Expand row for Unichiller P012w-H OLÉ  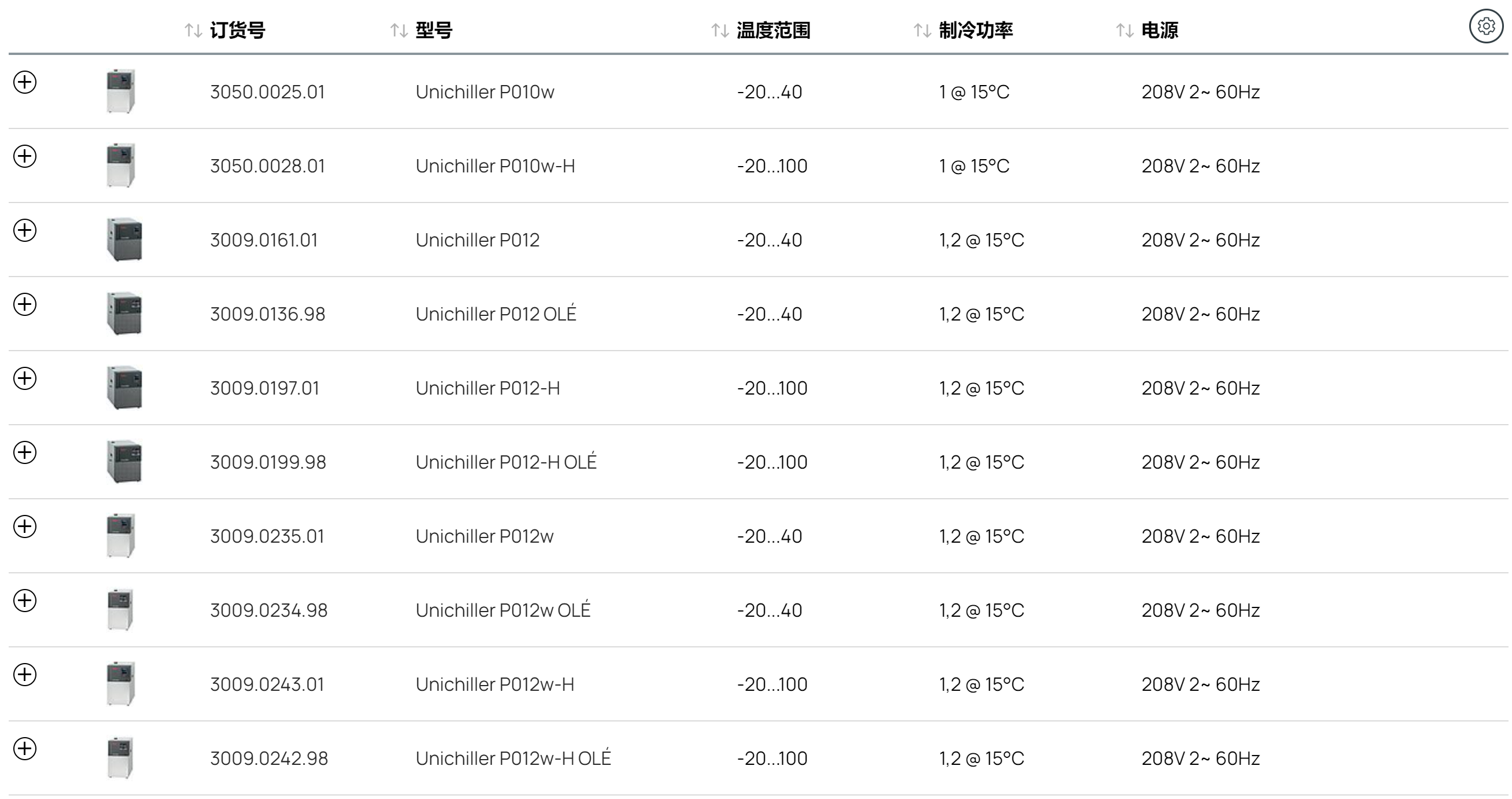click(25, 749)
